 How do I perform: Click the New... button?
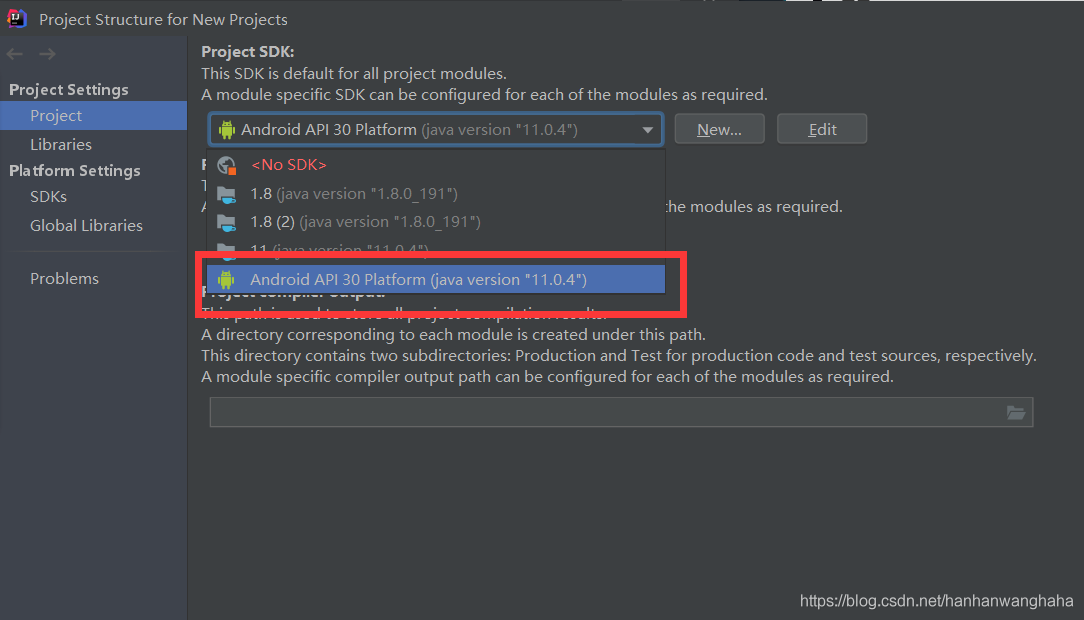tap(719, 128)
